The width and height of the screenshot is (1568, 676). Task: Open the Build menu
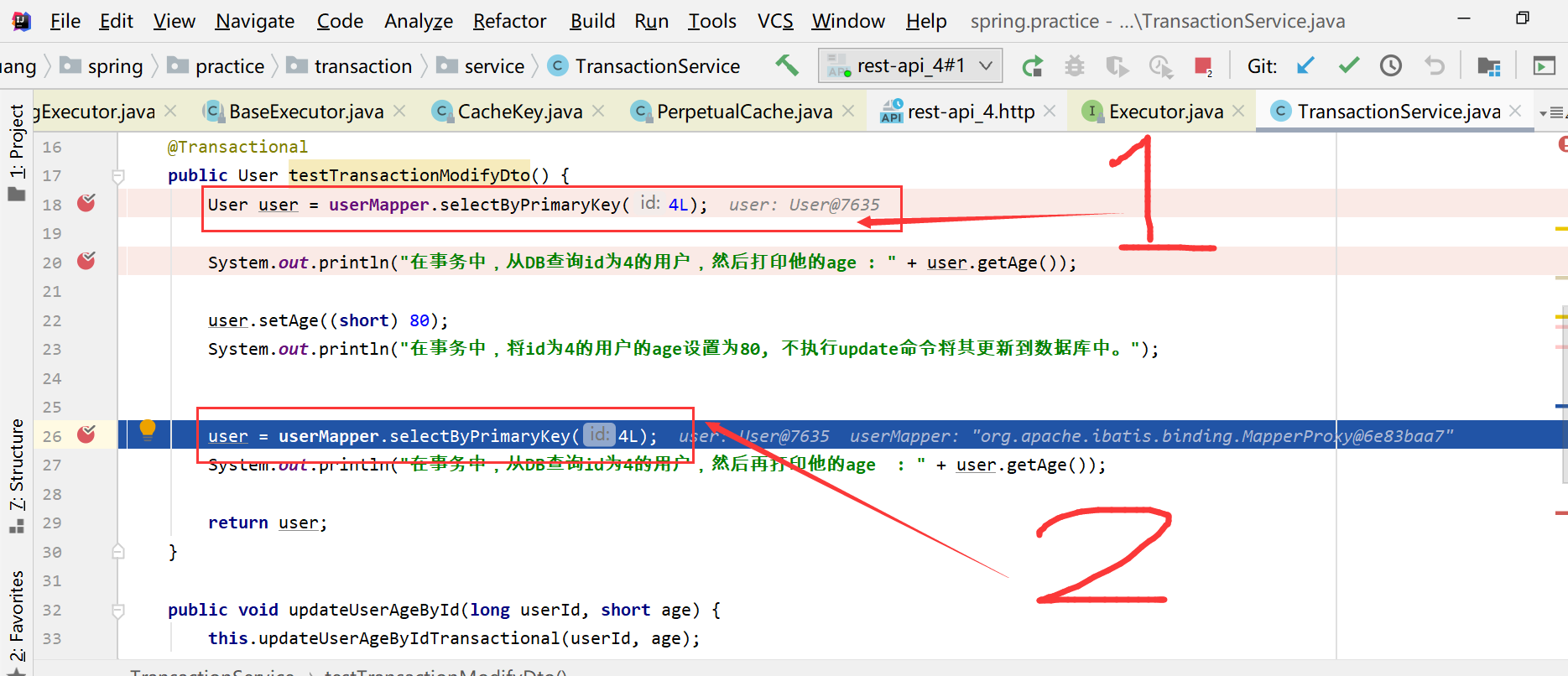click(592, 21)
